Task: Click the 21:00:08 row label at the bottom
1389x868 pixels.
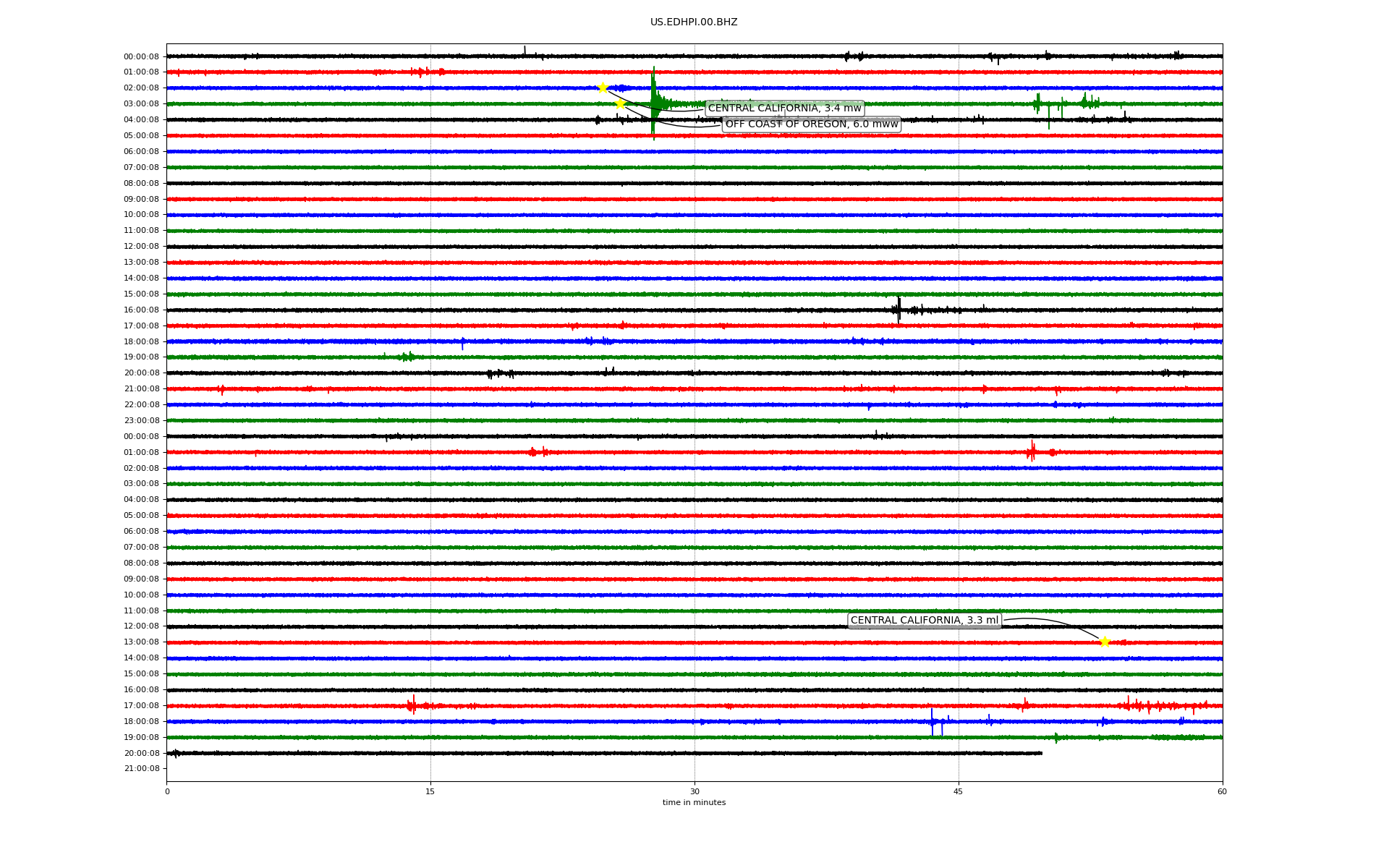Action: 141,769
